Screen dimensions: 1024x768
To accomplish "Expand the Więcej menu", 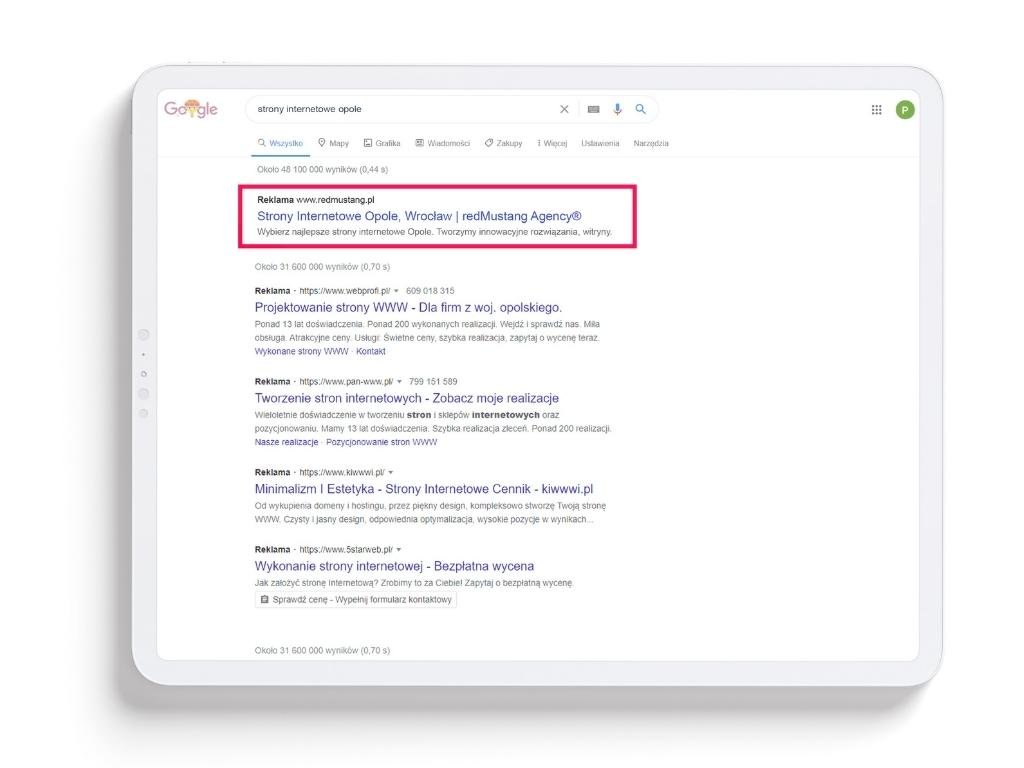I will [x=552, y=143].
